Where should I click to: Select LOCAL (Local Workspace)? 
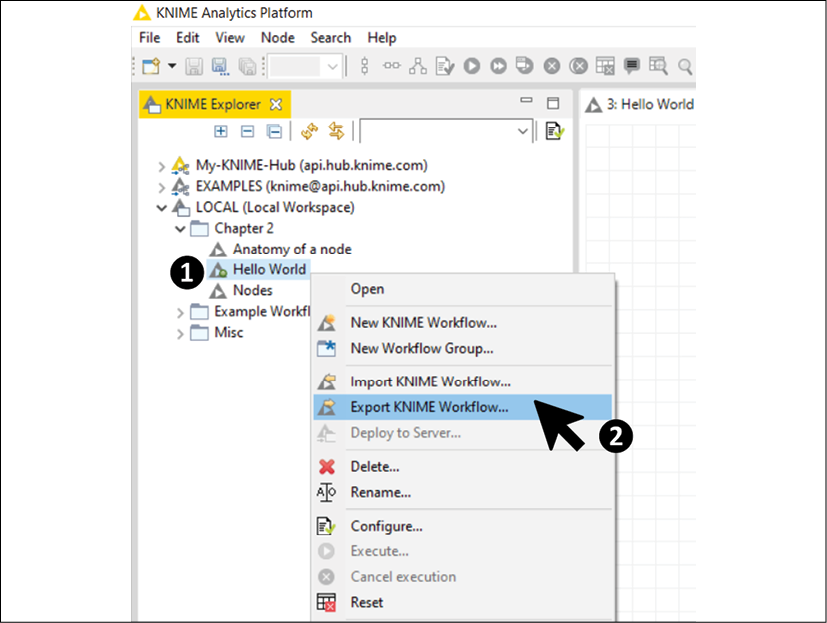[275, 207]
